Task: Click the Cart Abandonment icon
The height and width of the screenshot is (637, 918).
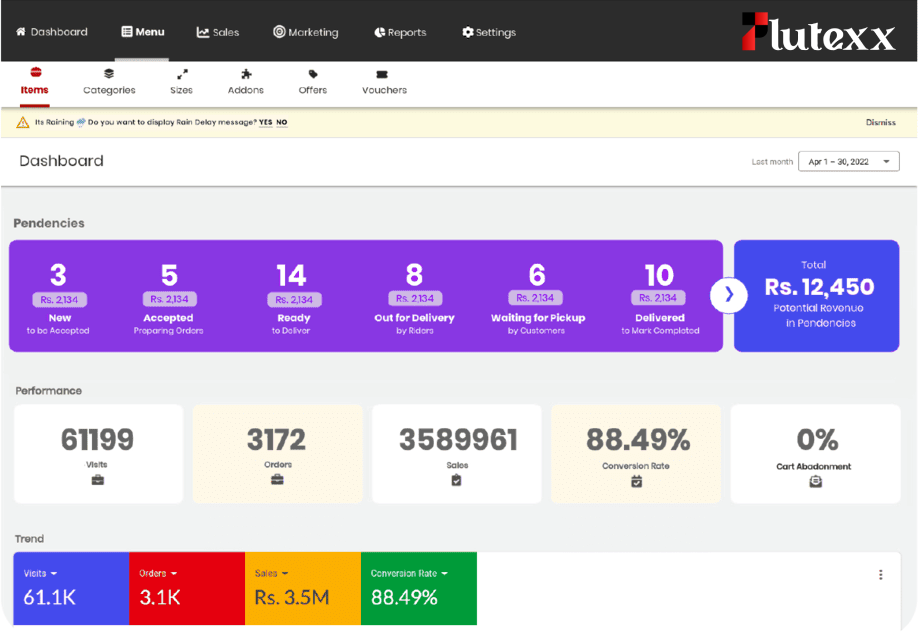Action: 815,481
